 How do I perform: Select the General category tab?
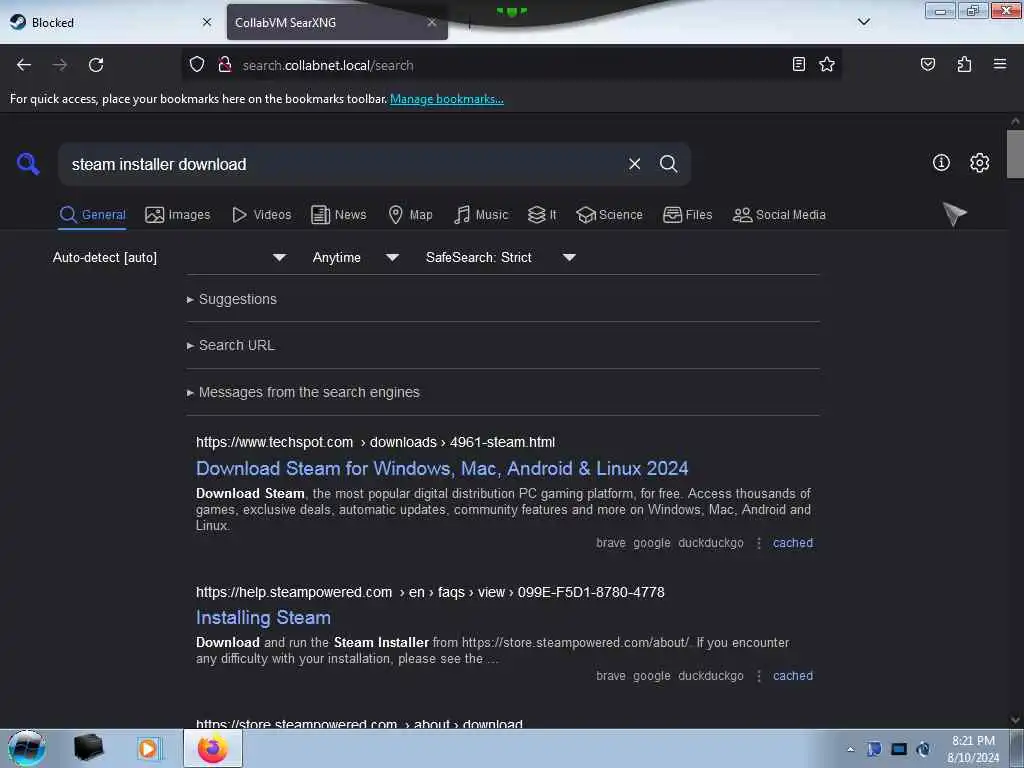(x=92, y=215)
